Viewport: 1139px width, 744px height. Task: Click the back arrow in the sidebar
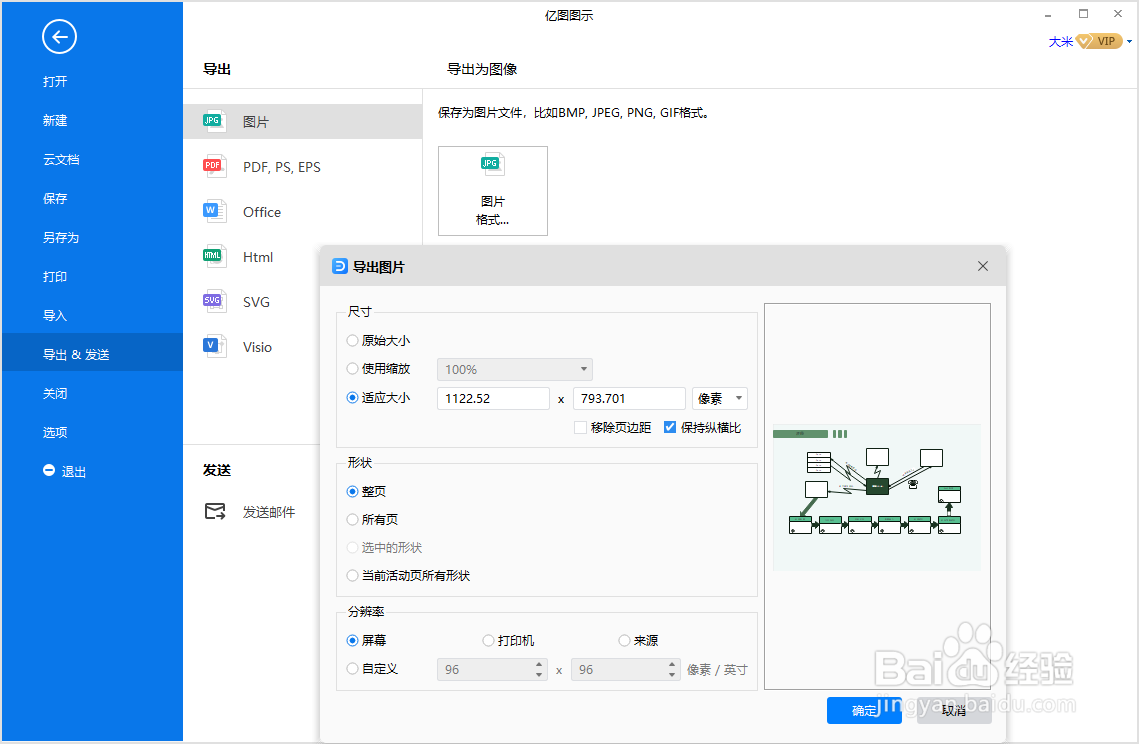pos(59,37)
